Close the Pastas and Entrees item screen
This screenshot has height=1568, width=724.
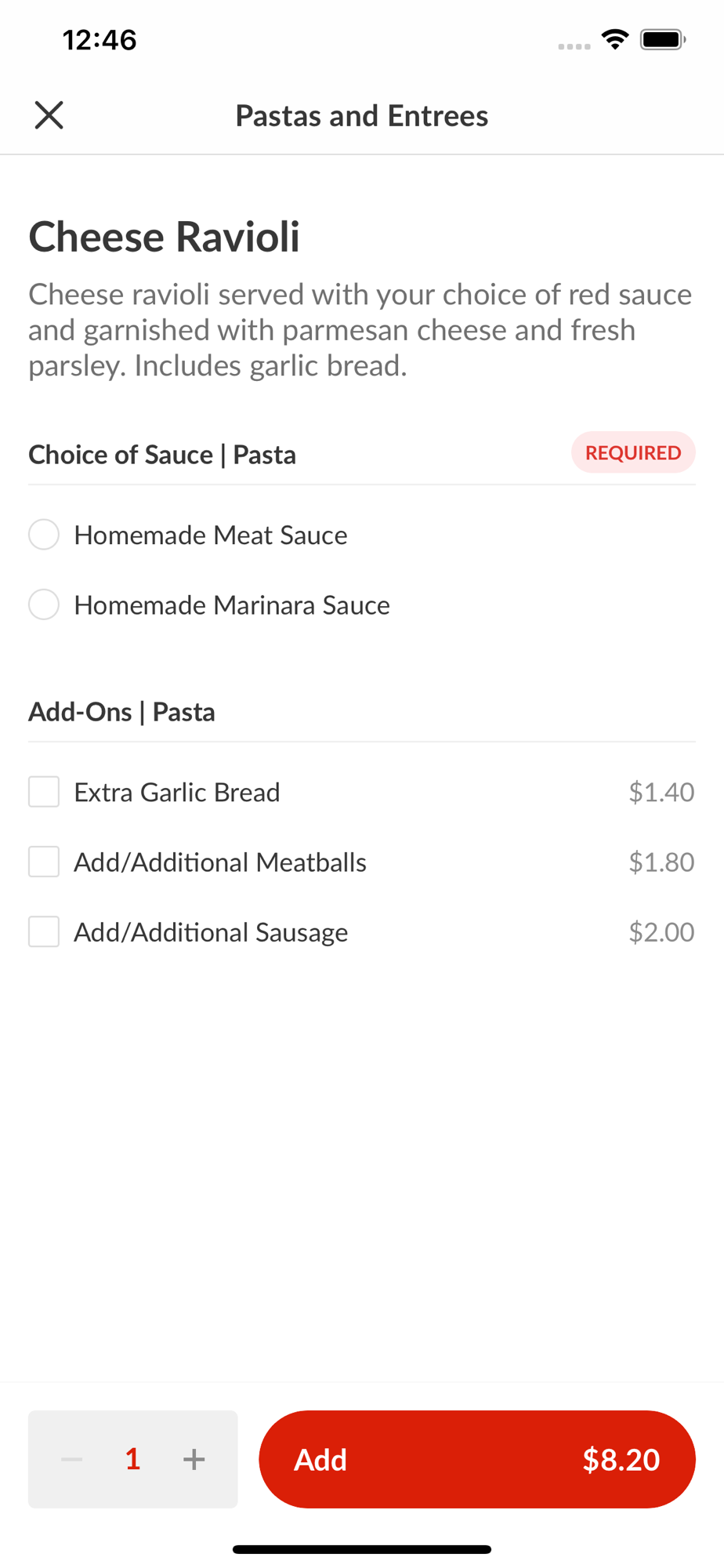point(49,115)
